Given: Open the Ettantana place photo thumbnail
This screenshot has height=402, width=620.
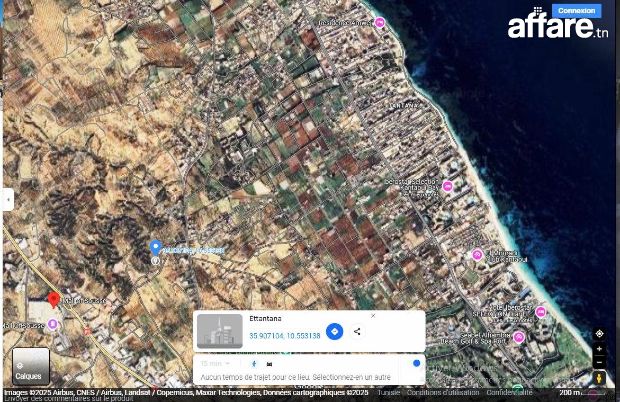Looking at the screenshot, I should click(x=219, y=331).
